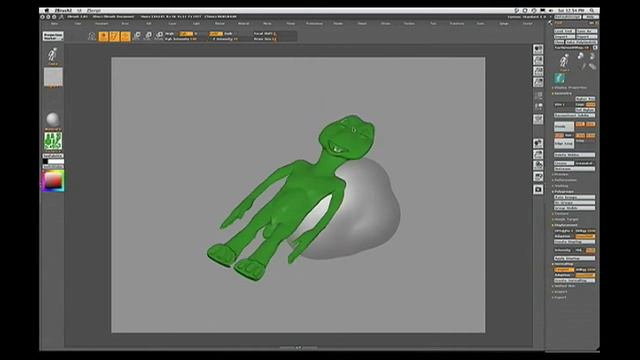Click the Save As button in Tool palette
The height and width of the screenshot is (360, 640).
click(x=586, y=31)
